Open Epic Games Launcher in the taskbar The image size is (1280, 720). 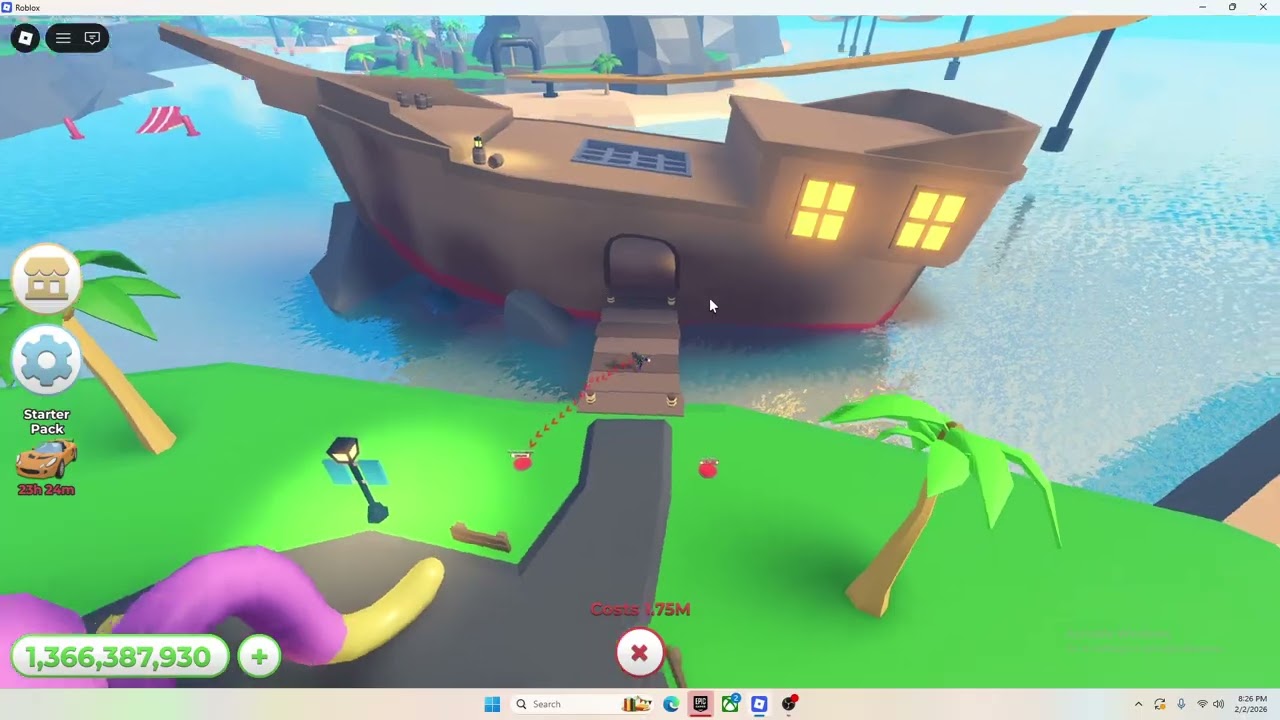(x=701, y=704)
